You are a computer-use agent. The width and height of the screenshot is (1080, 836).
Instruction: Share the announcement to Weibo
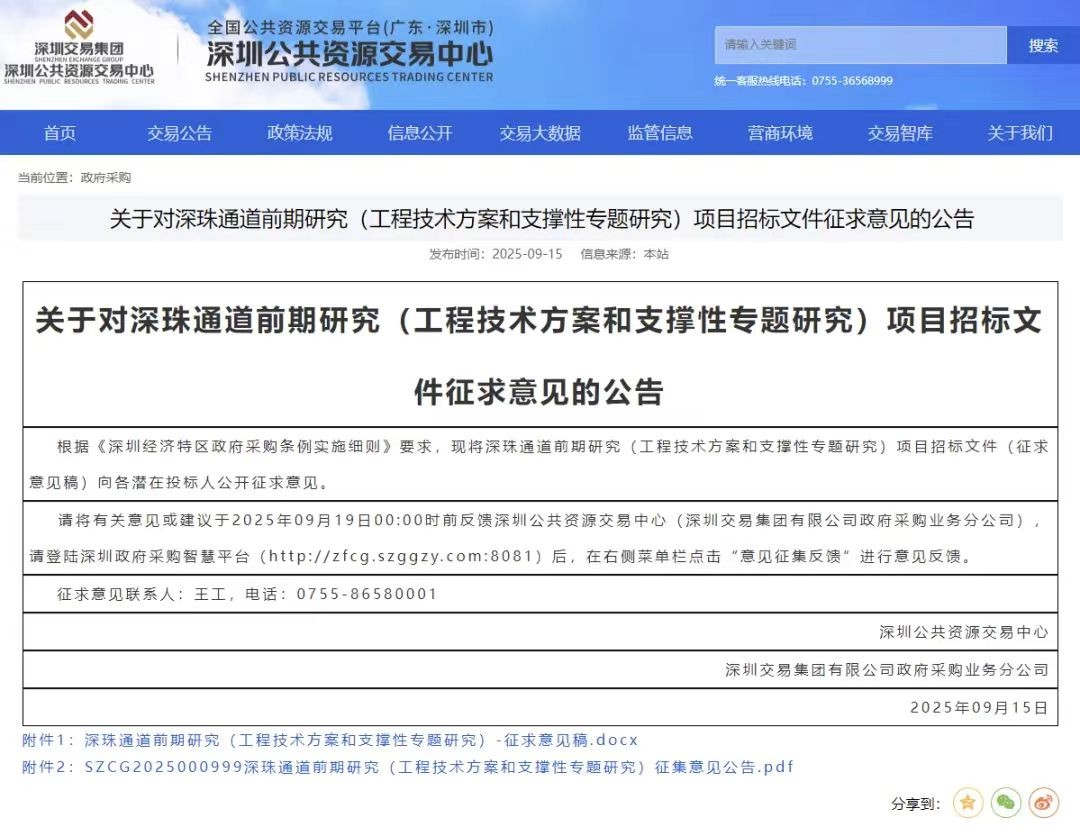(1042, 802)
